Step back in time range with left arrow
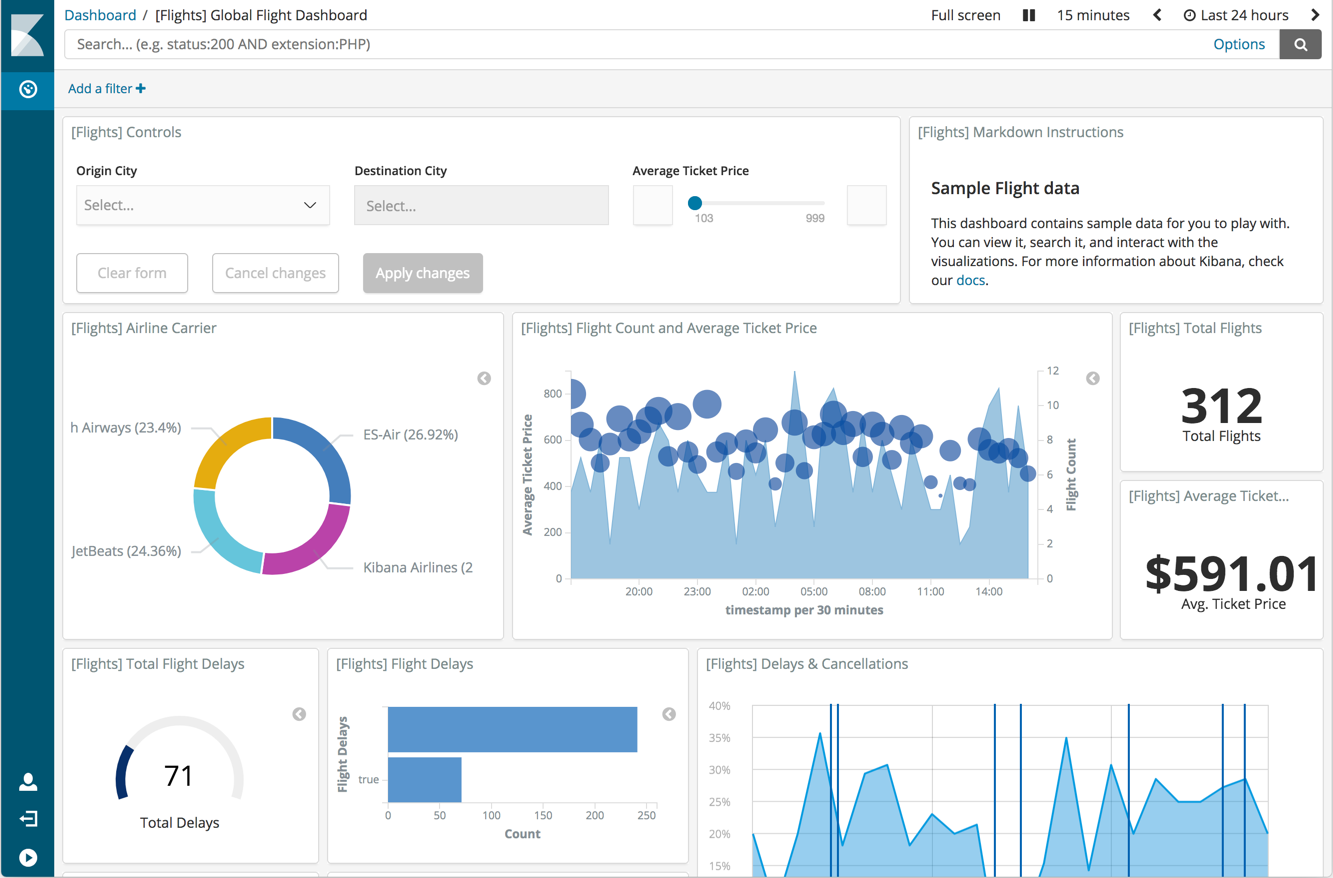 click(1157, 15)
